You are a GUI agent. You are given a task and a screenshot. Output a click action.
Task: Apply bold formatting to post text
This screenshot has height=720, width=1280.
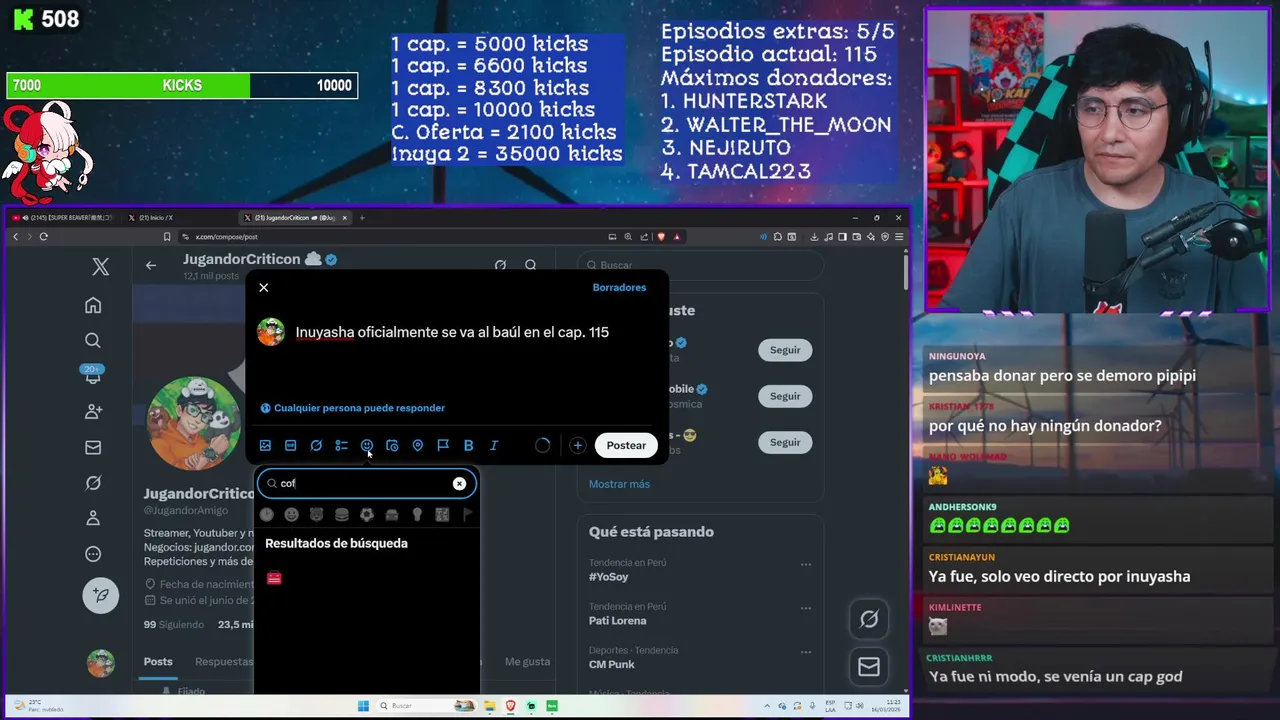(468, 445)
